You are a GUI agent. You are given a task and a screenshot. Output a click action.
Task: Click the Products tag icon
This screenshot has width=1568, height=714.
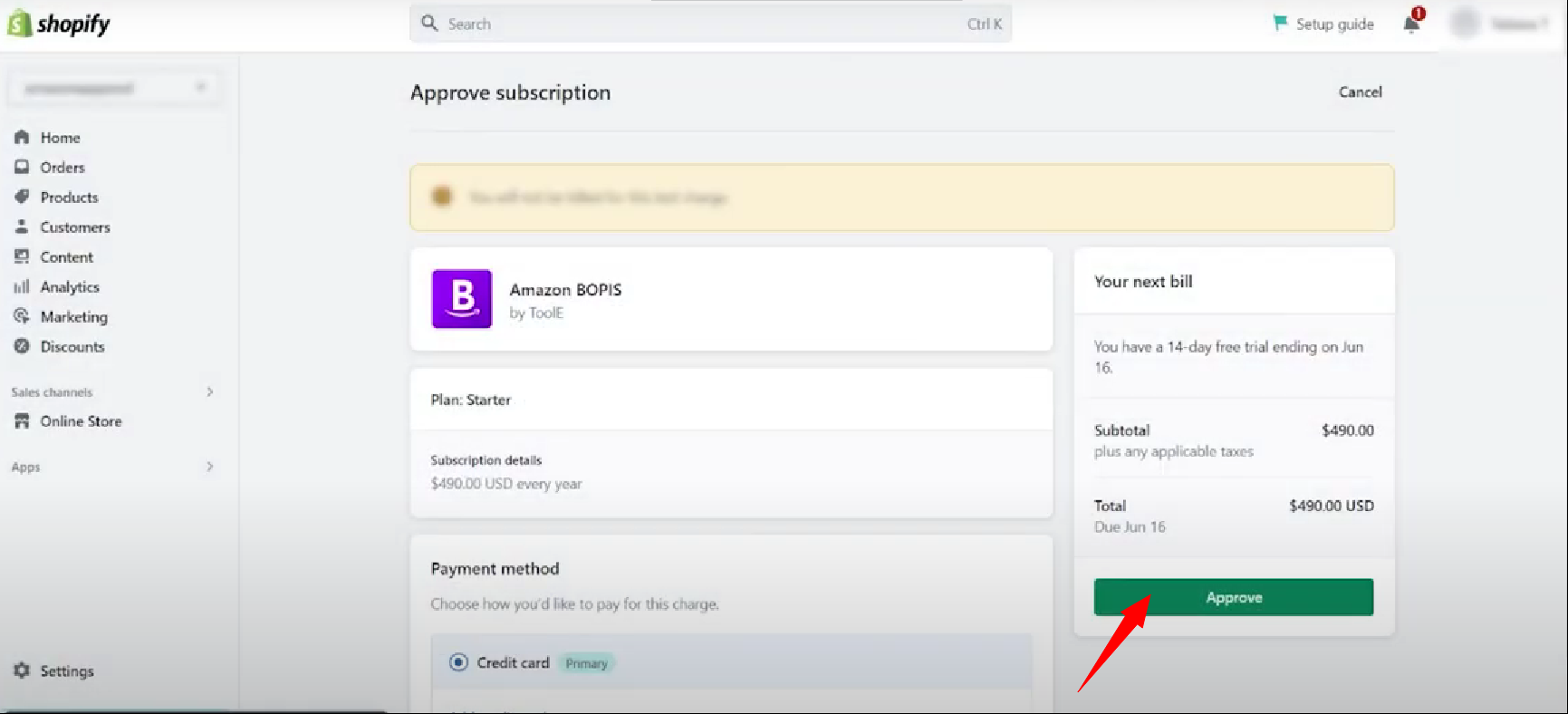22,197
